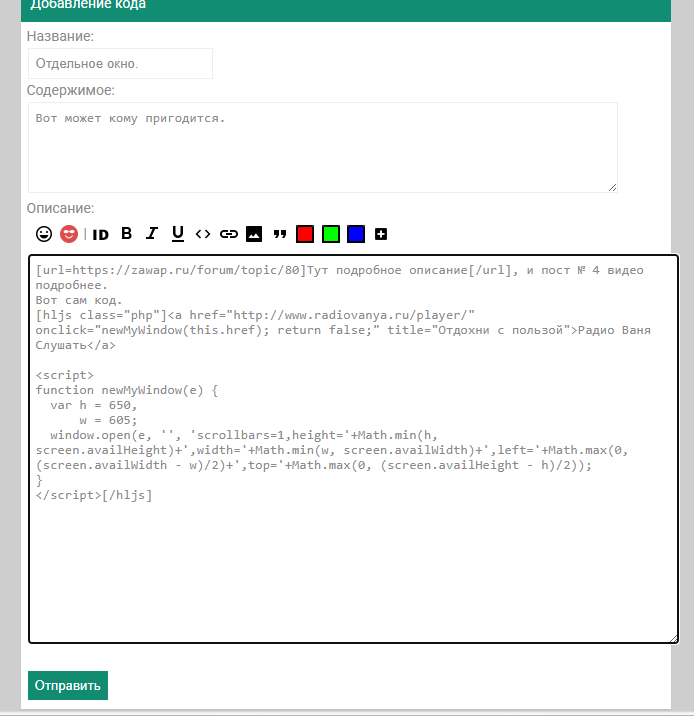
Task: Grab the description textarea resize handle
Action: pos(673,638)
